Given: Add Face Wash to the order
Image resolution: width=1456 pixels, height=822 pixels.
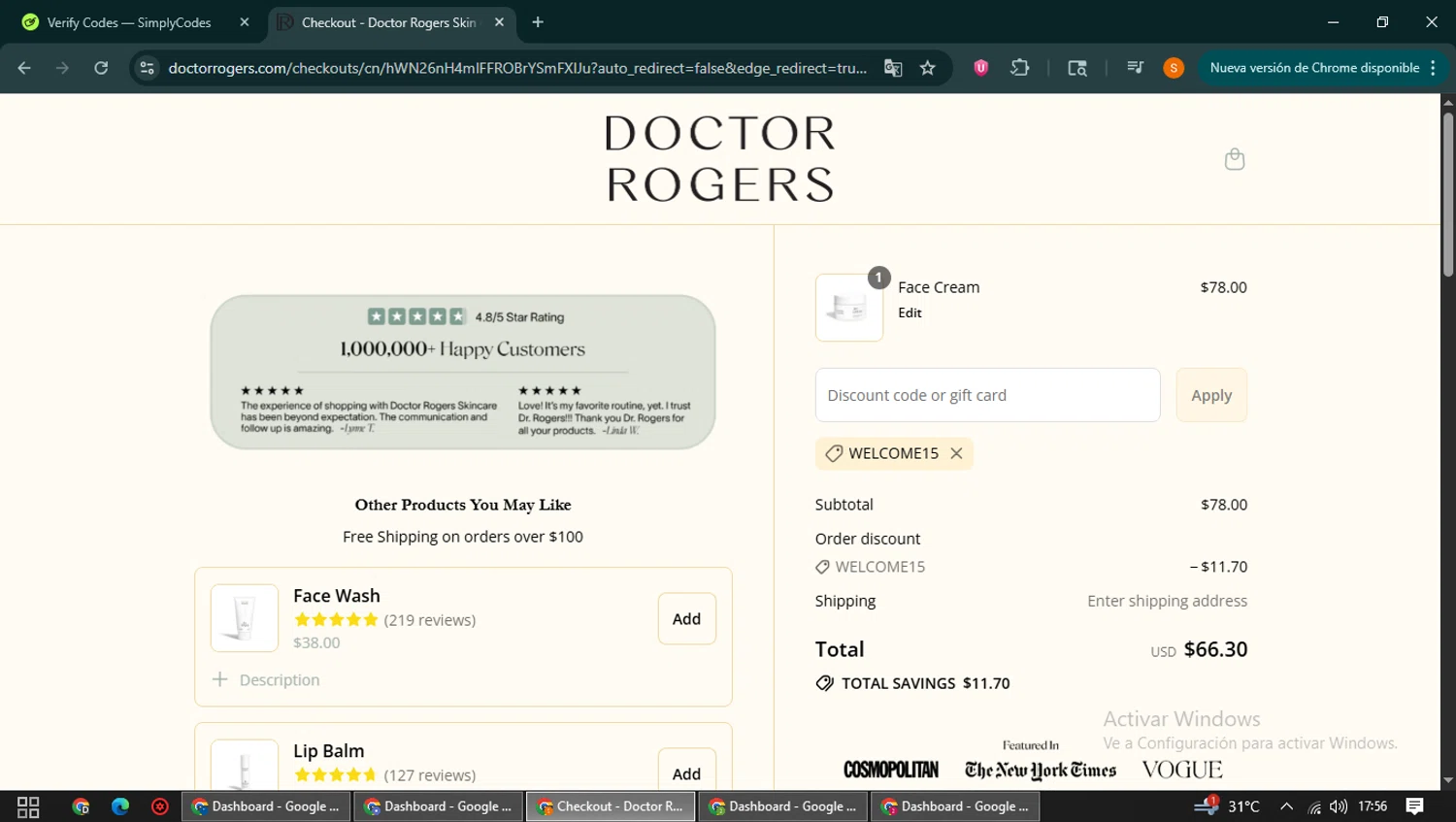Looking at the screenshot, I should point(686,618).
